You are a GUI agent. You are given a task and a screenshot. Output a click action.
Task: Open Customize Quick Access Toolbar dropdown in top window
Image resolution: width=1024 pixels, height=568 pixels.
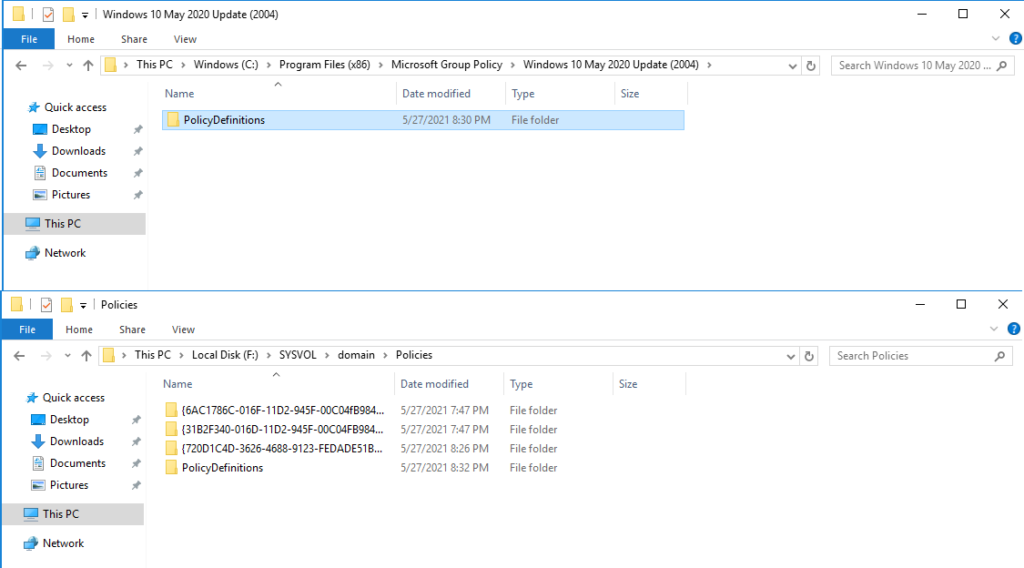tap(85, 14)
